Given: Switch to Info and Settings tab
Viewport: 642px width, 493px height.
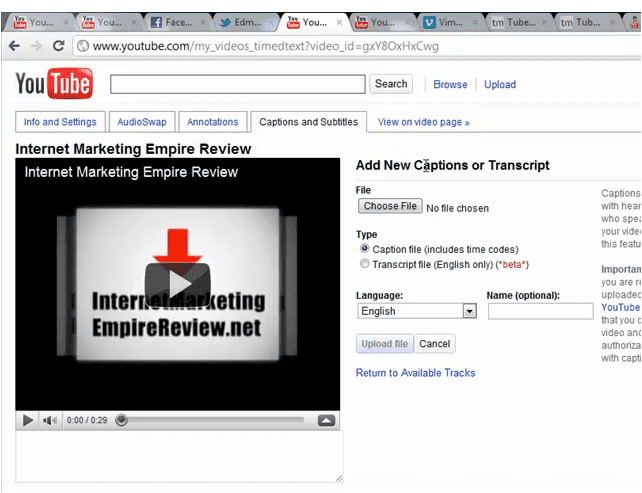Looking at the screenshot, I should tap(60, 122).
